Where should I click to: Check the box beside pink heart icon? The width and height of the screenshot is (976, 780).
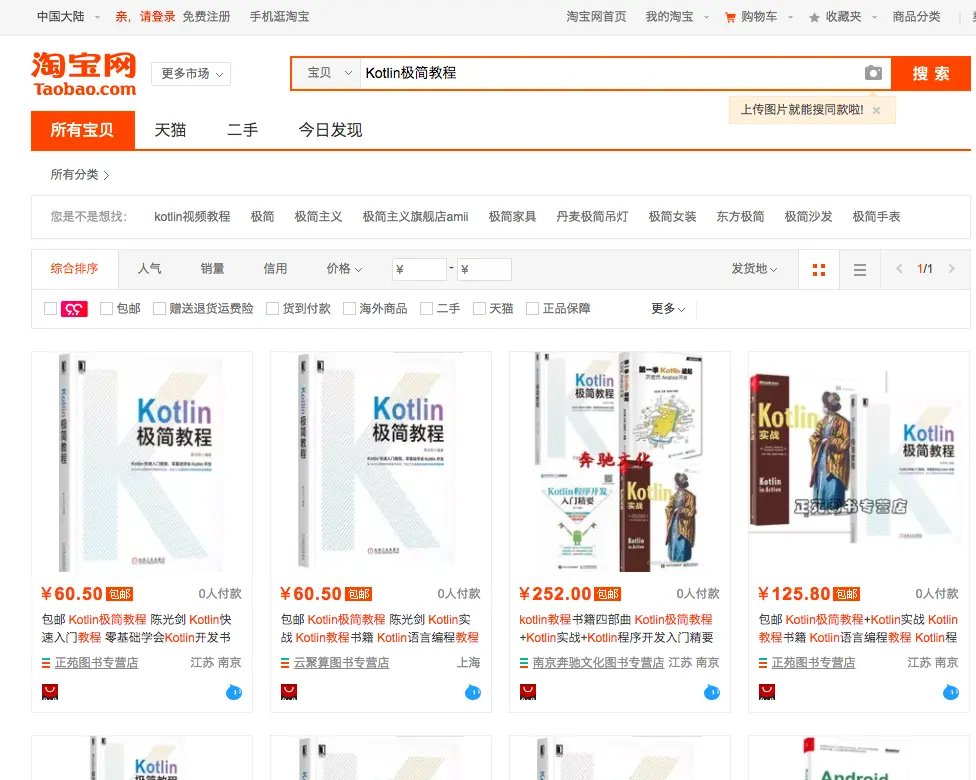pos(50,308)
